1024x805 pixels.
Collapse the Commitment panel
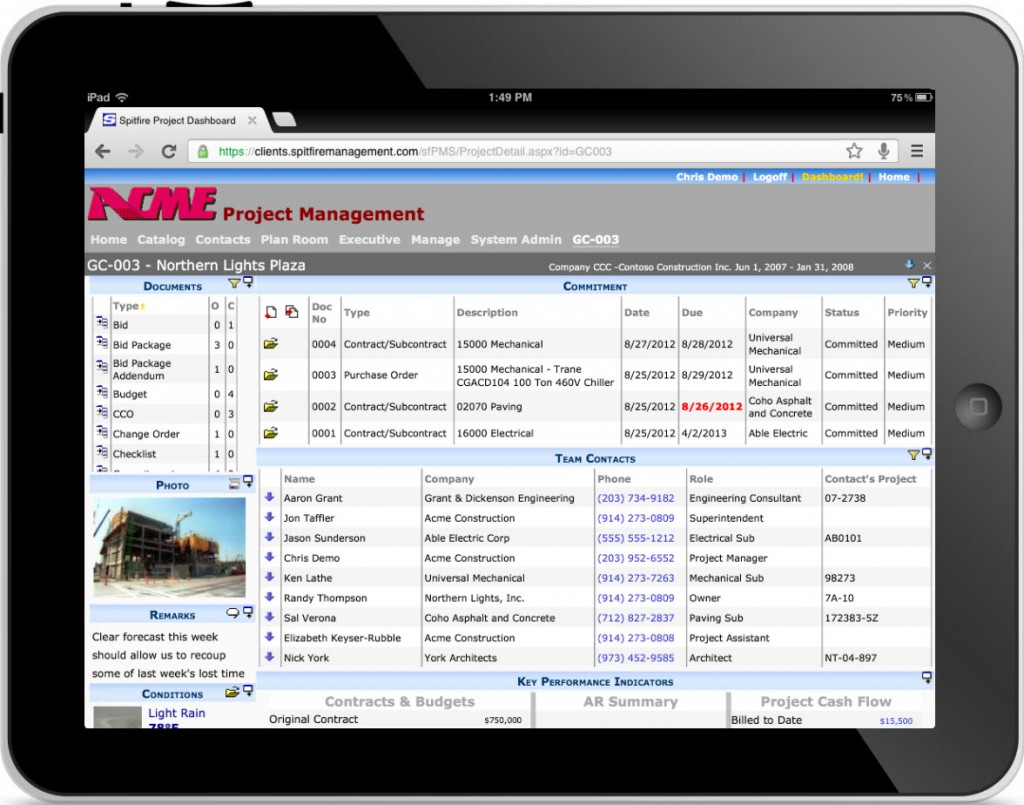coord(927,283)
